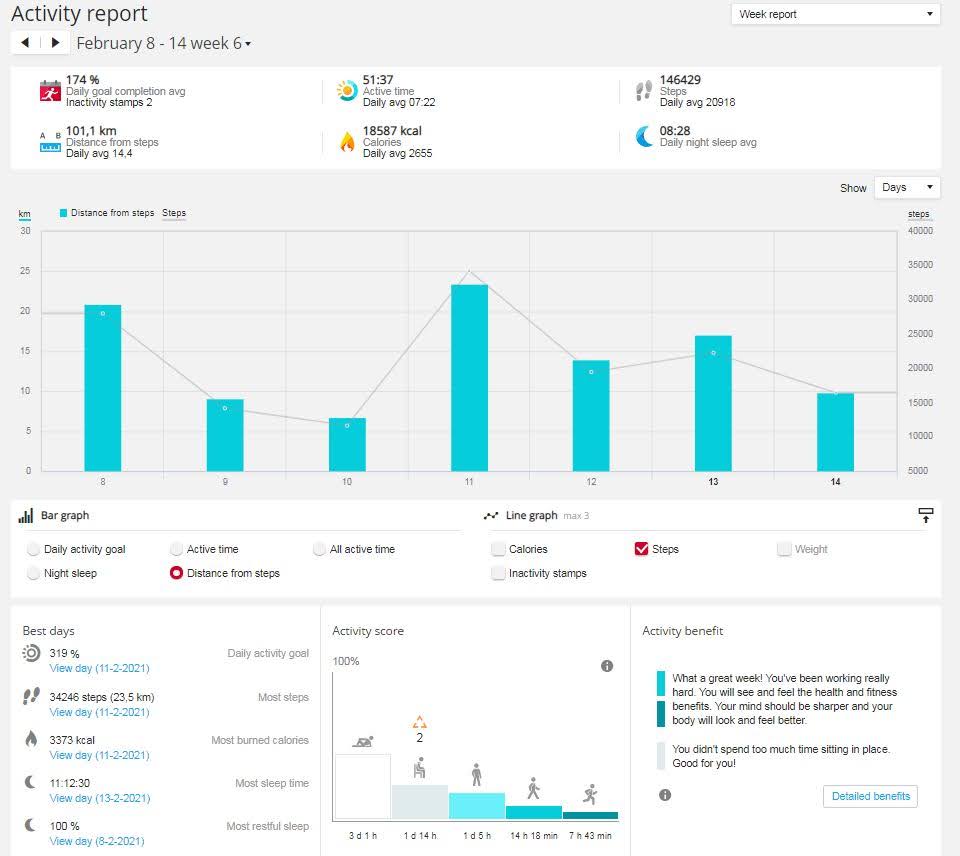Open the Detailed benefits button
Viewport: 960px width, 856px height.
tap(870, 796)
